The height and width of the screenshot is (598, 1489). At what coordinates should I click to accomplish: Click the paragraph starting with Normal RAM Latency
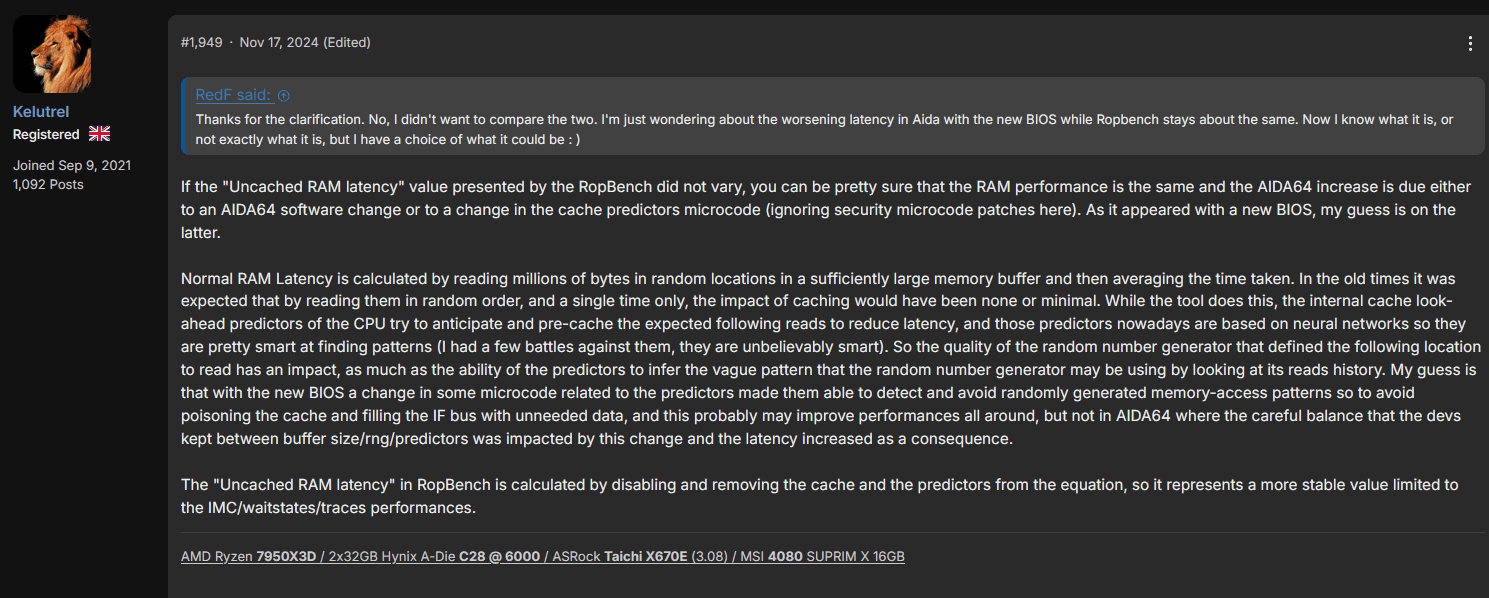click(830, 358)
